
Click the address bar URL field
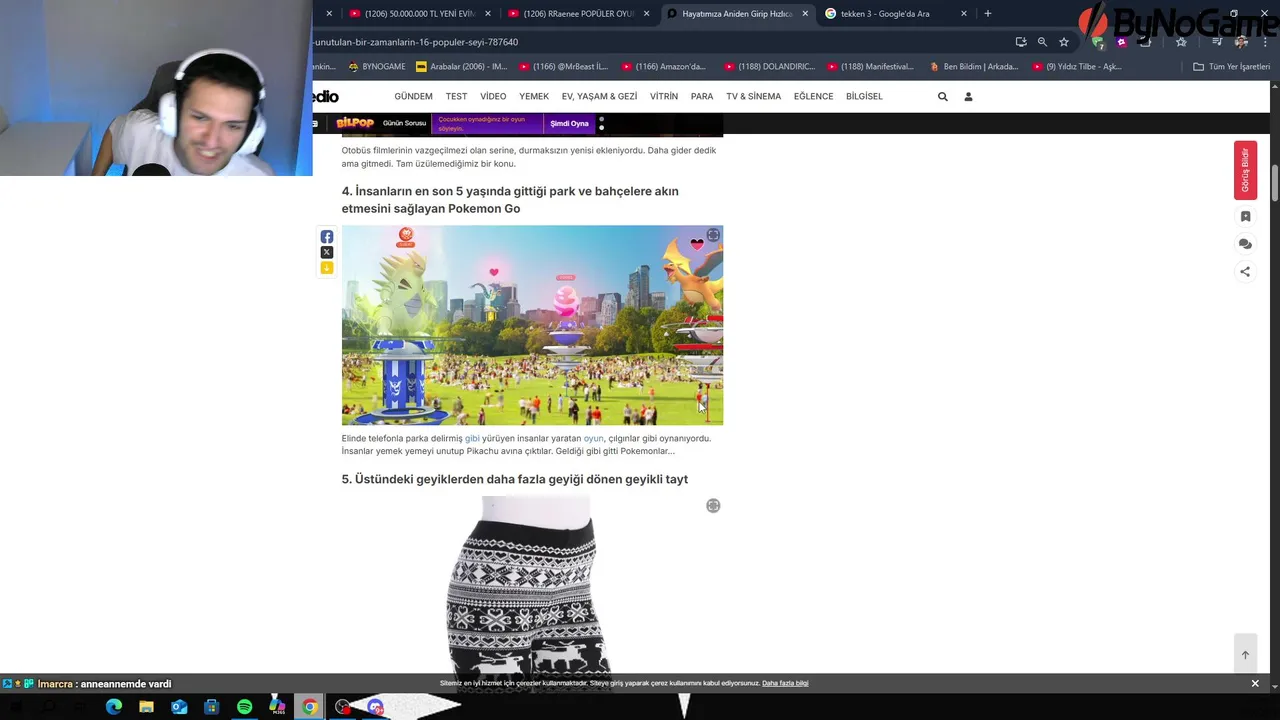pyautogui.click(x=660, y=42)
